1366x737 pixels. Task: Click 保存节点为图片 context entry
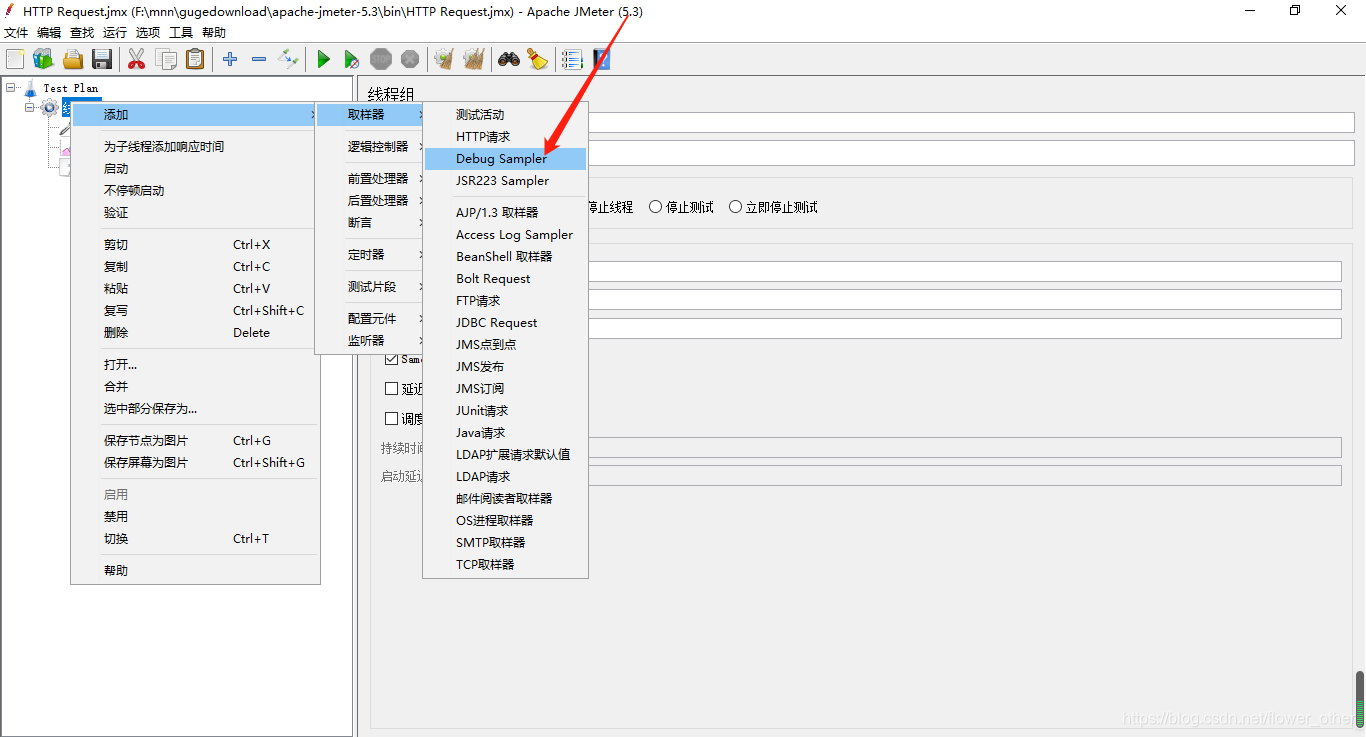coord(195,441)
